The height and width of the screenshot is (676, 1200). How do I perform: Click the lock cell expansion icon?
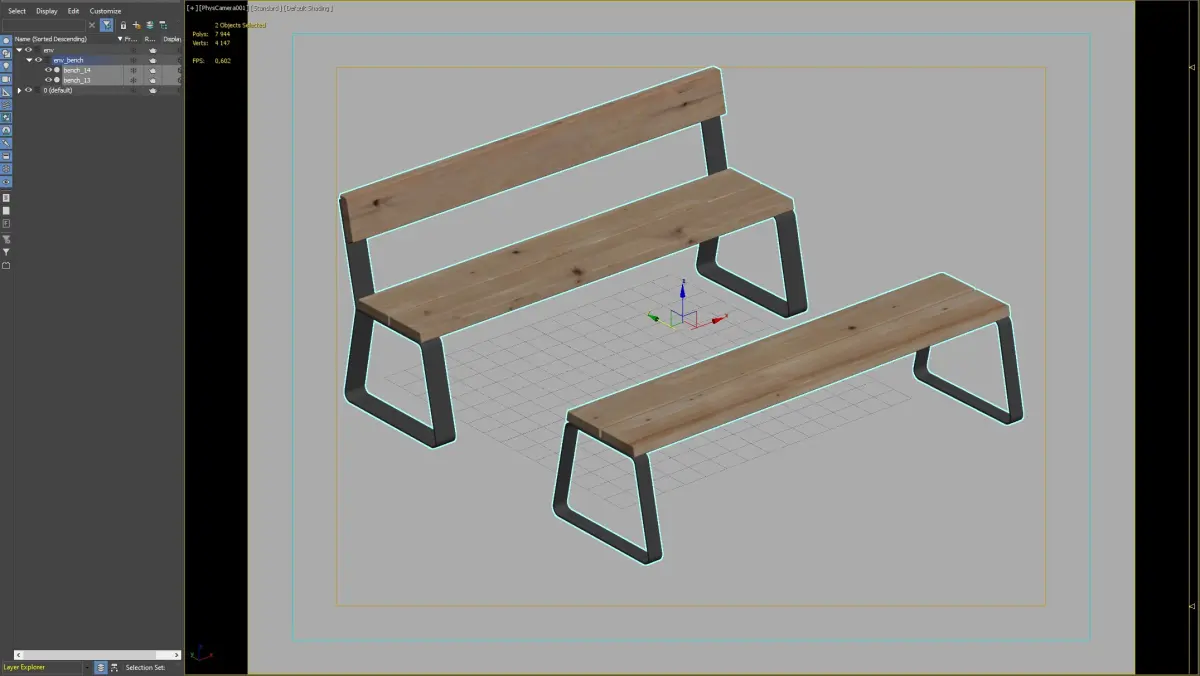[x=123, y=25]
